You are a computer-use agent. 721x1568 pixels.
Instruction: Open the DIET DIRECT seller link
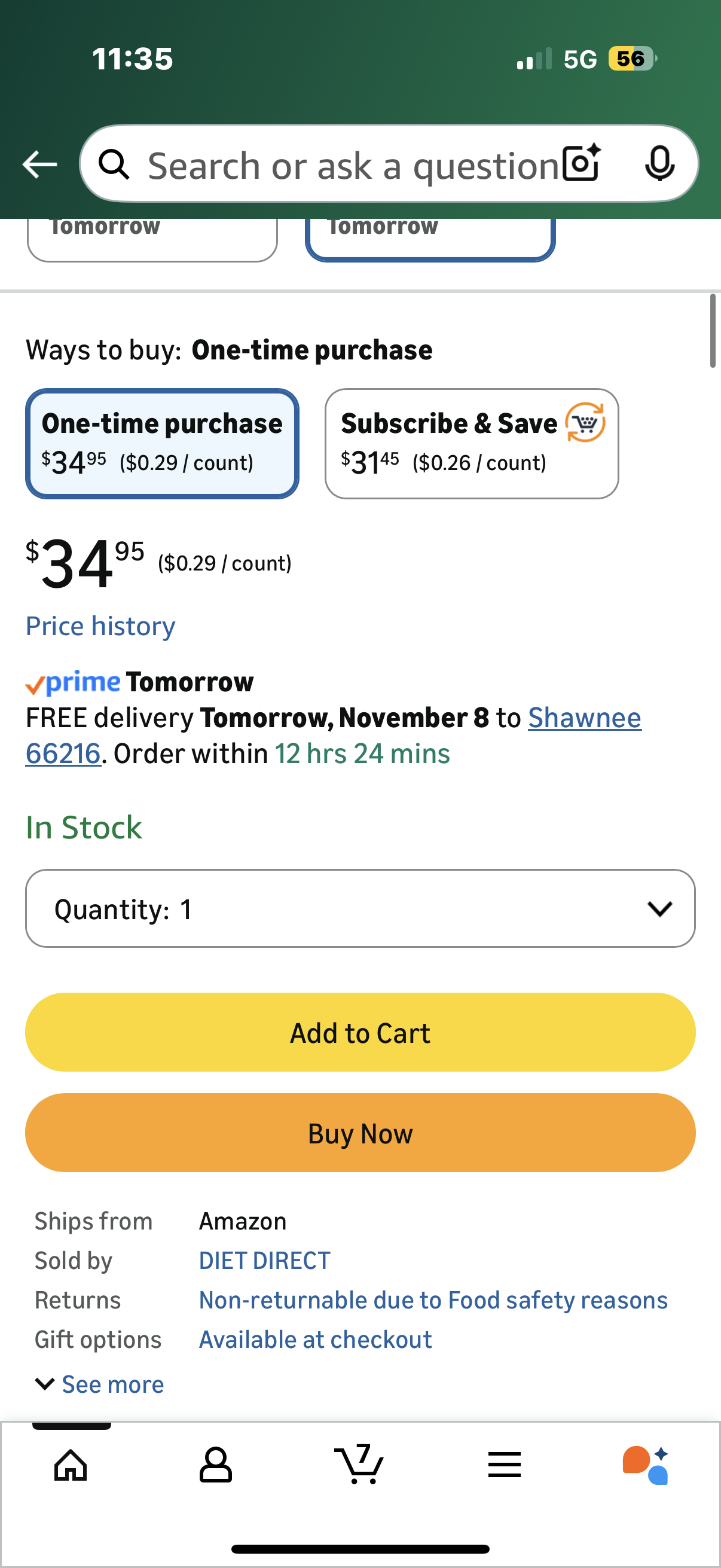coord(264,1260)
